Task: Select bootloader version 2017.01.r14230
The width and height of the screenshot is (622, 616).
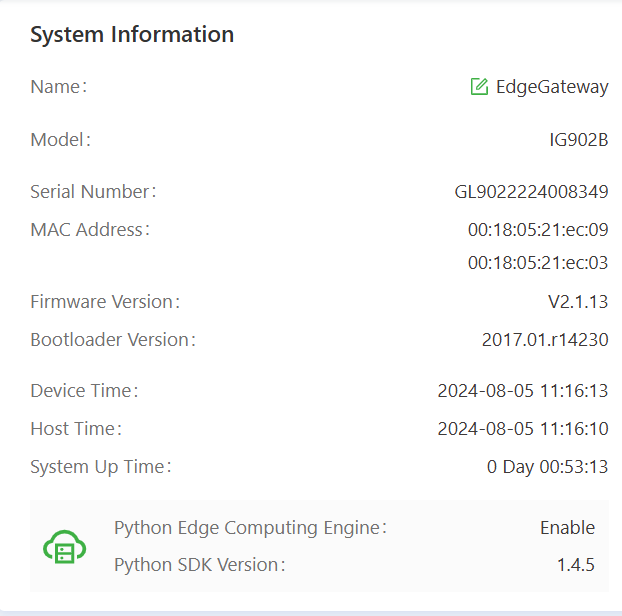Action: (545, 340)
